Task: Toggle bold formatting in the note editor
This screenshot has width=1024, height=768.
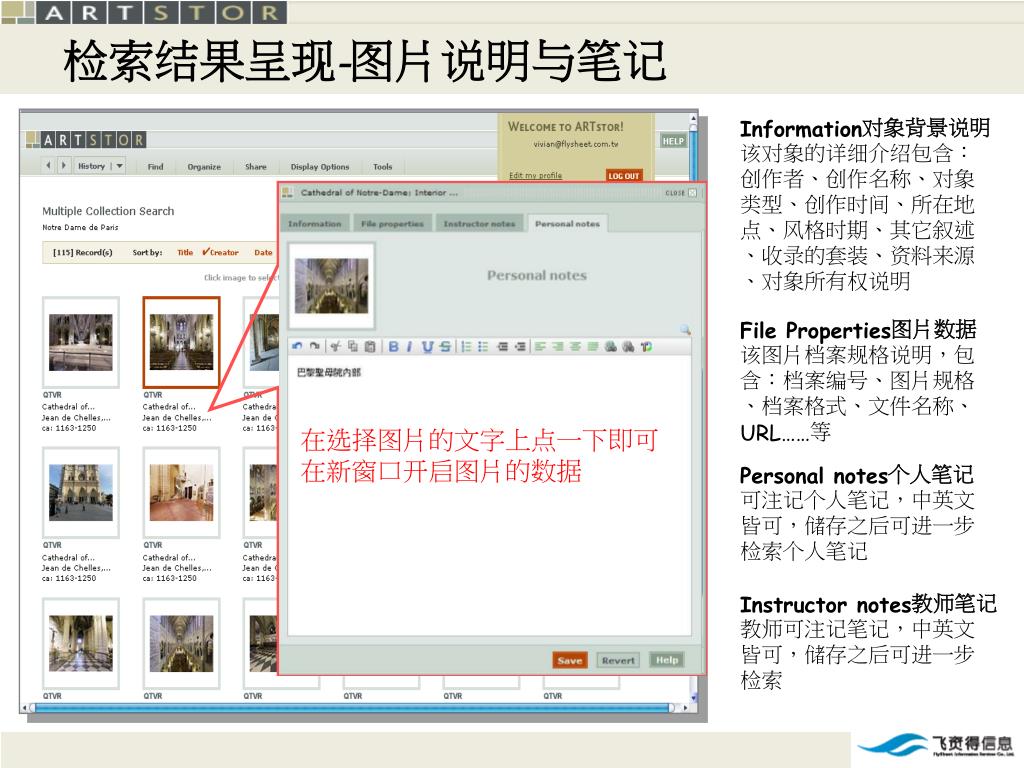Action: 393,346
